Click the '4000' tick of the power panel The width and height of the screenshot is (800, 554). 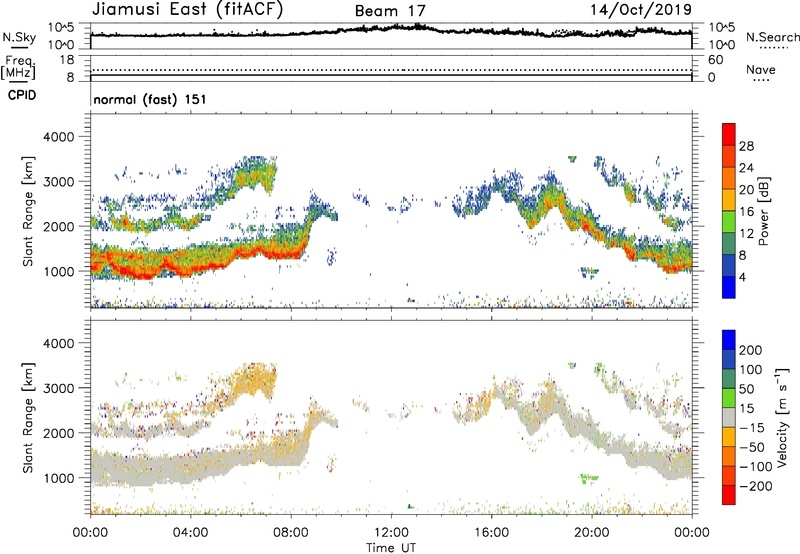pos(58,137)
